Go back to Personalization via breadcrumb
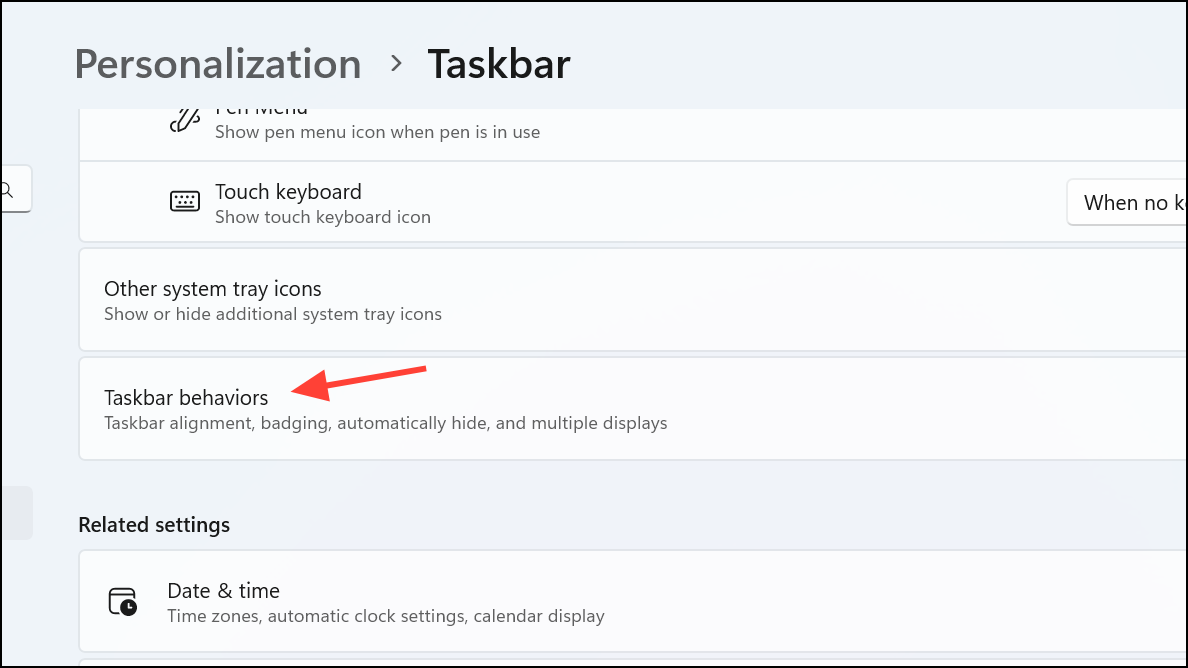Screen dimensions: 1188x668 coord(217,64)
